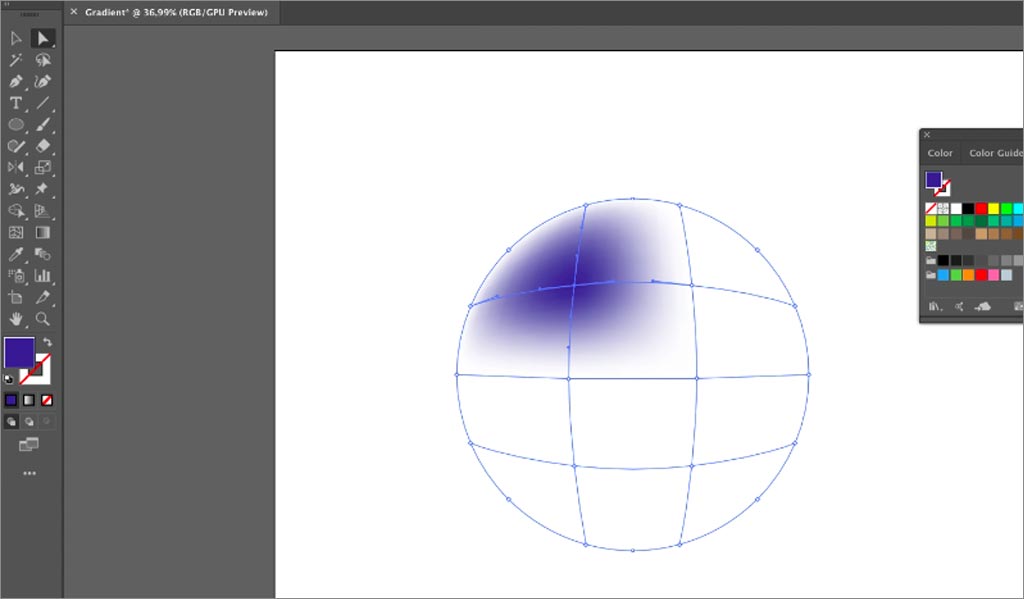
Task: Switch to the Color Guide tab
Action: point(995,152)
